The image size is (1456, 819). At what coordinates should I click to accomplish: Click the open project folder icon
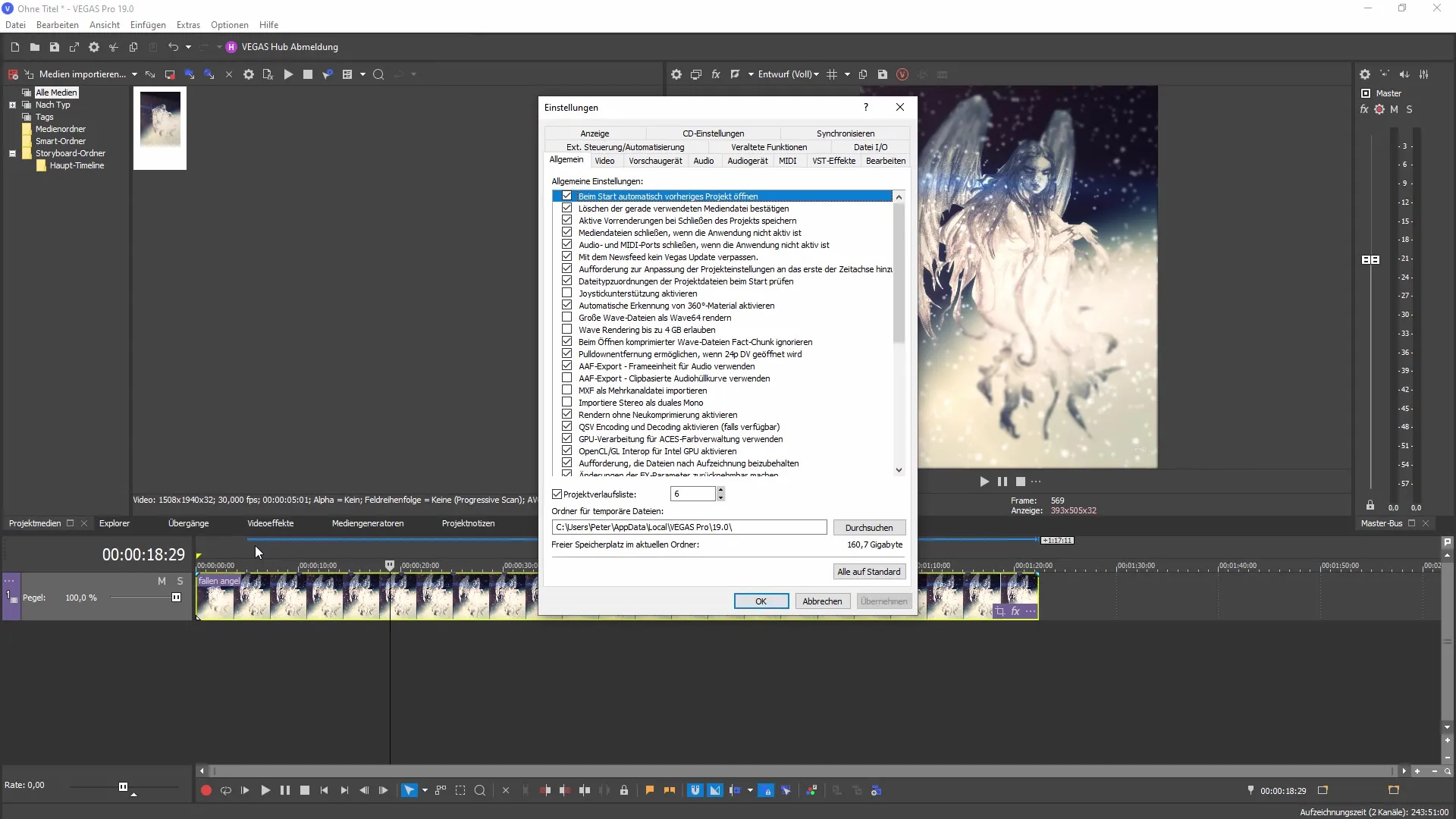coord(35,47)
